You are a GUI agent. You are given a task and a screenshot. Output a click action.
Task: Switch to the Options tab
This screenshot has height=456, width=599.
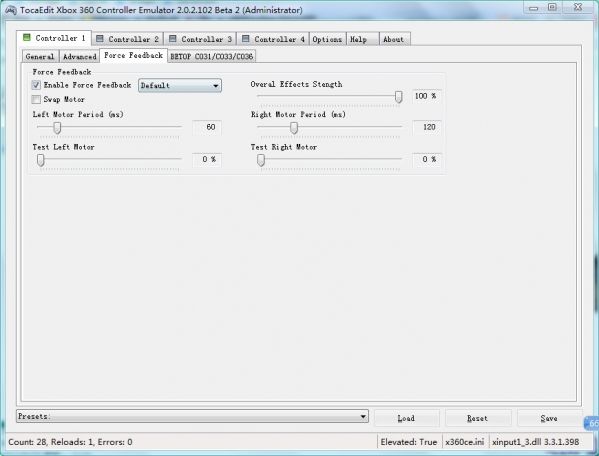pos(327,39)
